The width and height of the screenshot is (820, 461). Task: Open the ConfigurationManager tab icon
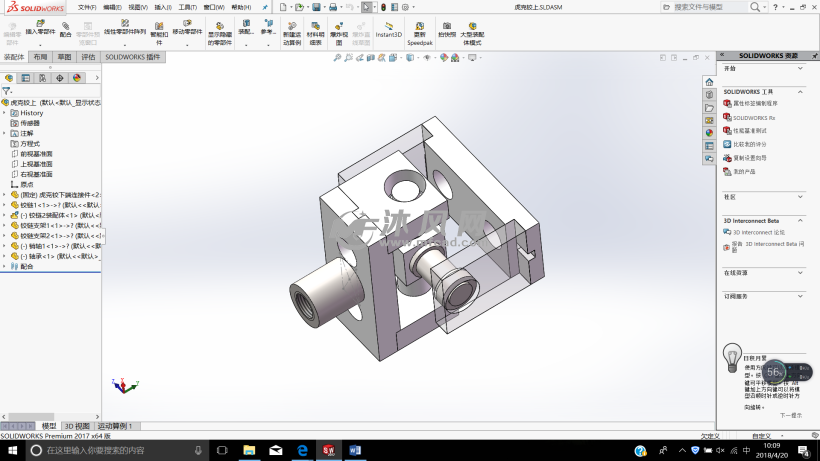tap(42, 78)
